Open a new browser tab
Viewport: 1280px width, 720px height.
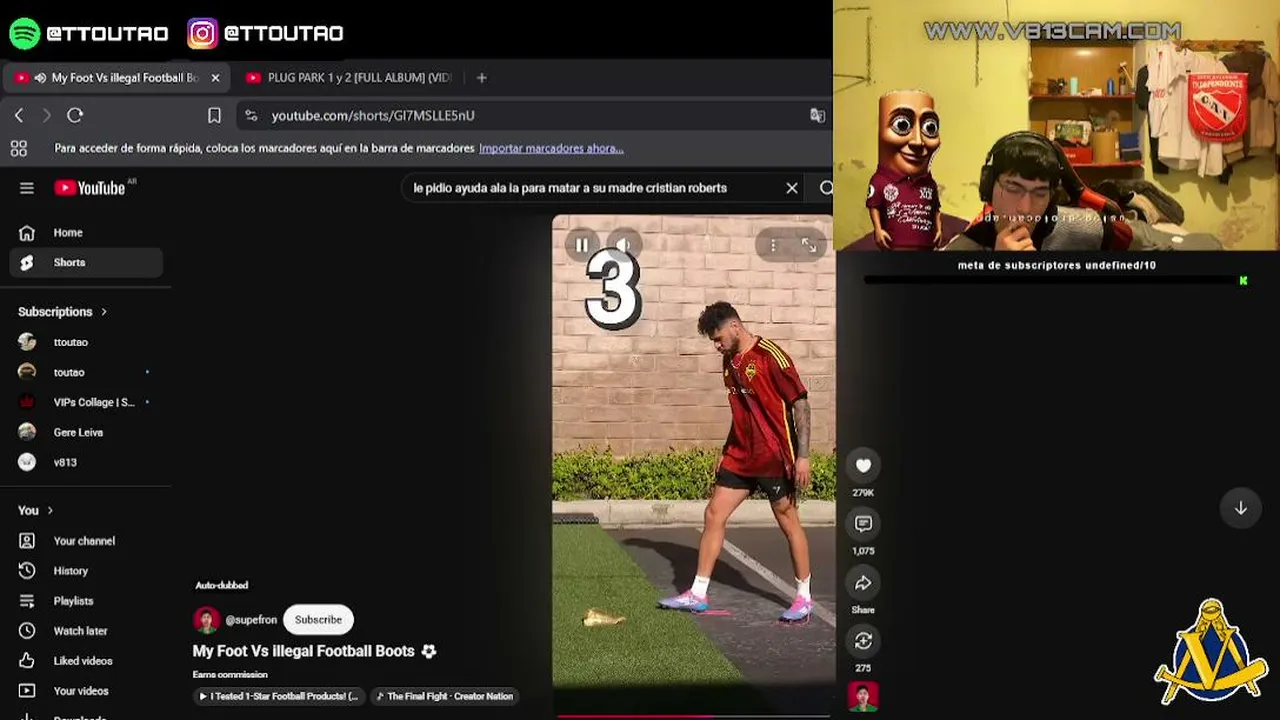point(481,78)
